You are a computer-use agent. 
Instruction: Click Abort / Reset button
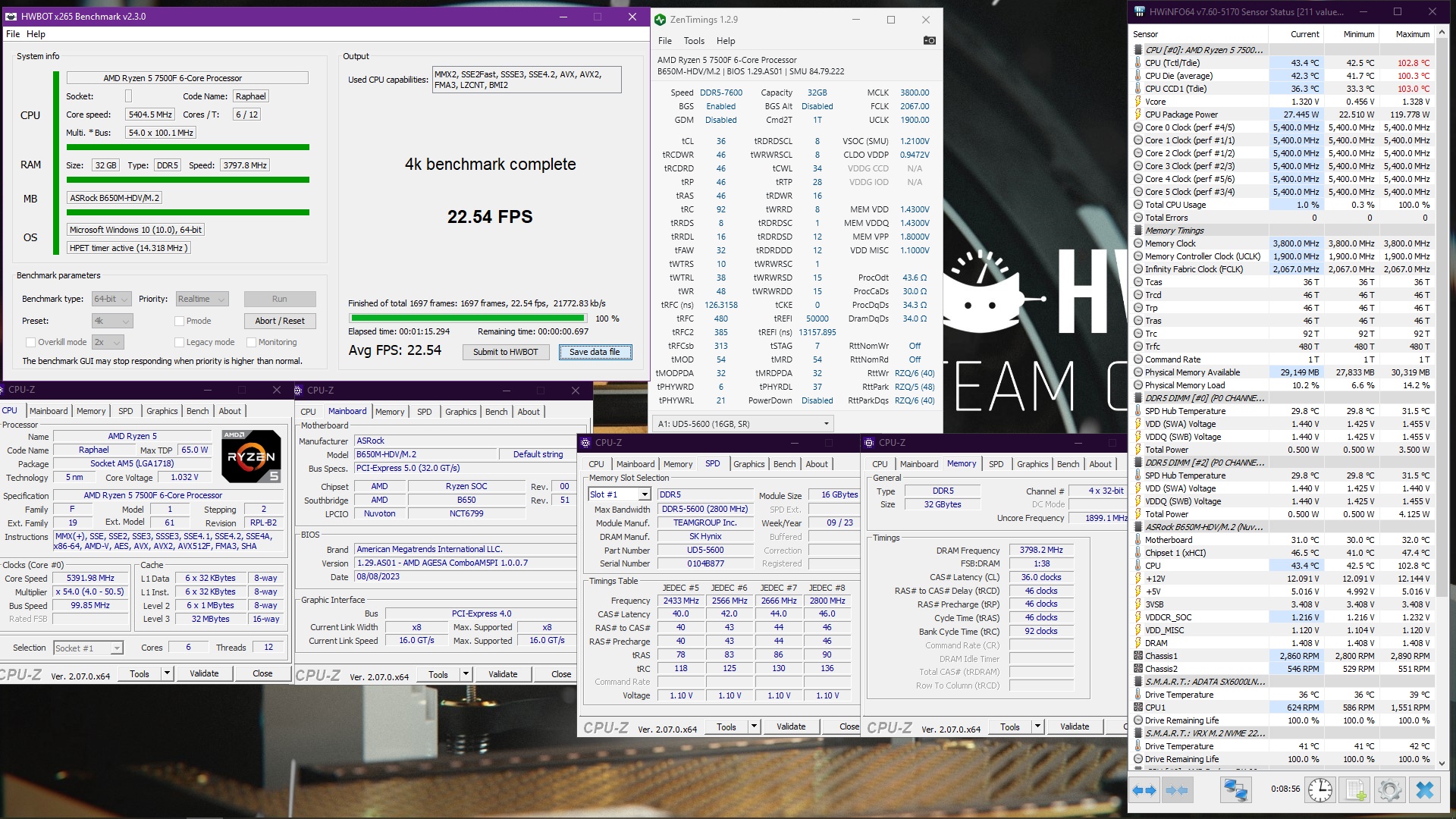click(x=280, y=322)
